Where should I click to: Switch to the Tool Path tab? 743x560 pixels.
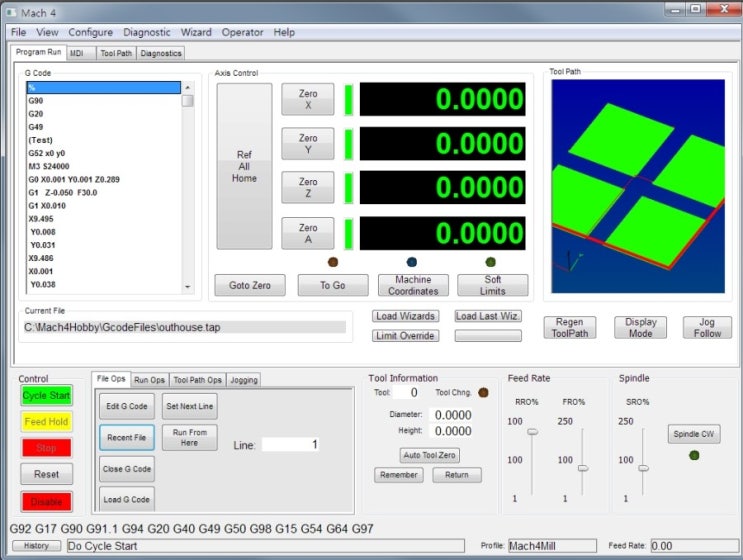tap(116, 53)
